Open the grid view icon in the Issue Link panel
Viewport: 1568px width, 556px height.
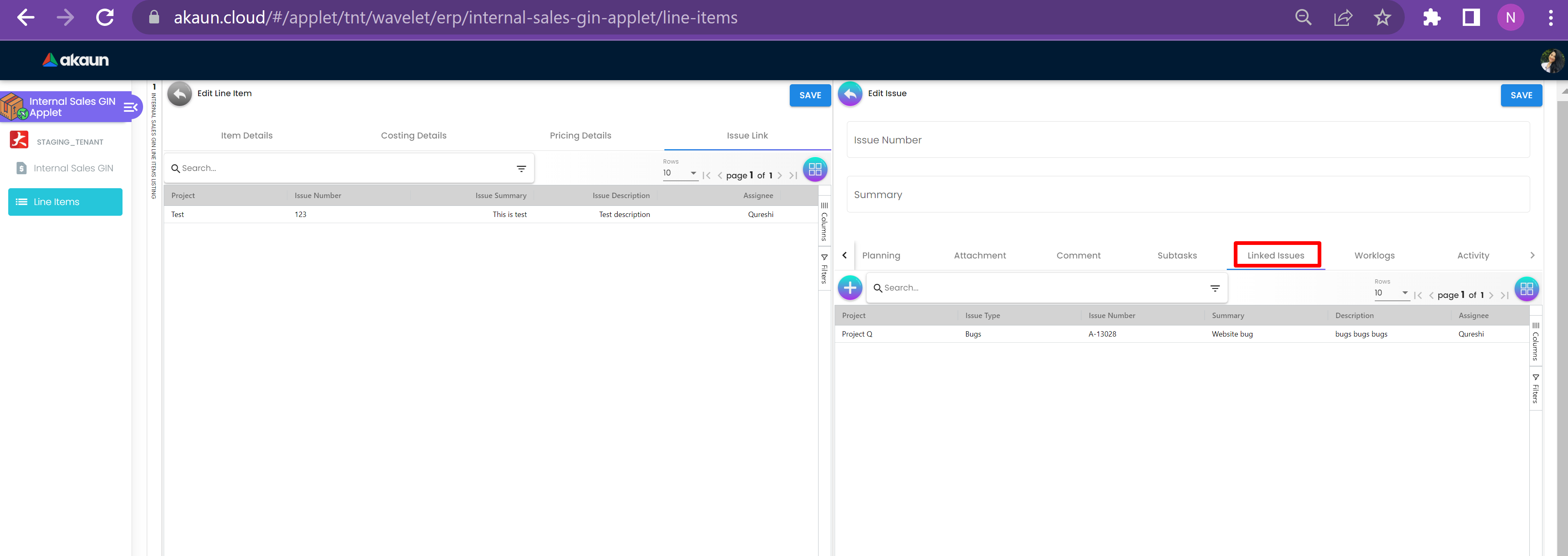[x=815, y=169]
